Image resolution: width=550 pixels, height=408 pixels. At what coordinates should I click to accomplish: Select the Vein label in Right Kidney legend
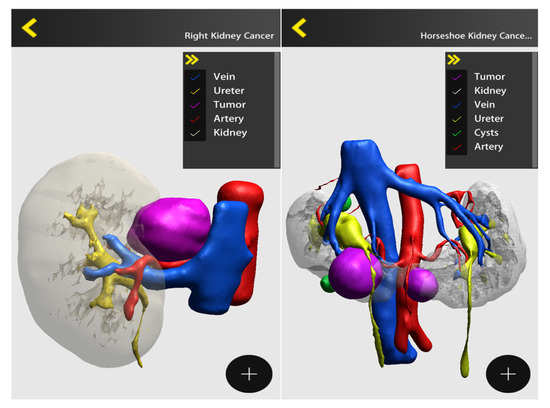pos(224,76)
